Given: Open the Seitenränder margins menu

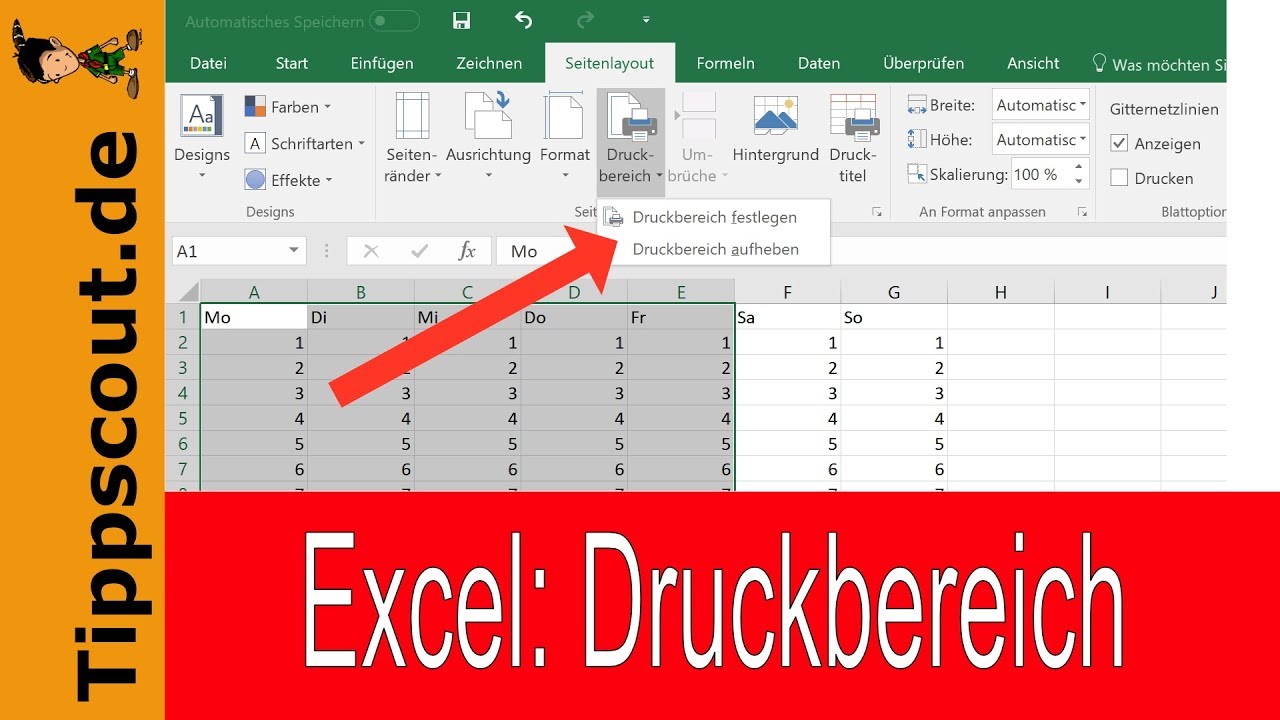Looking at the screenshot, I should tap(412, 138).
